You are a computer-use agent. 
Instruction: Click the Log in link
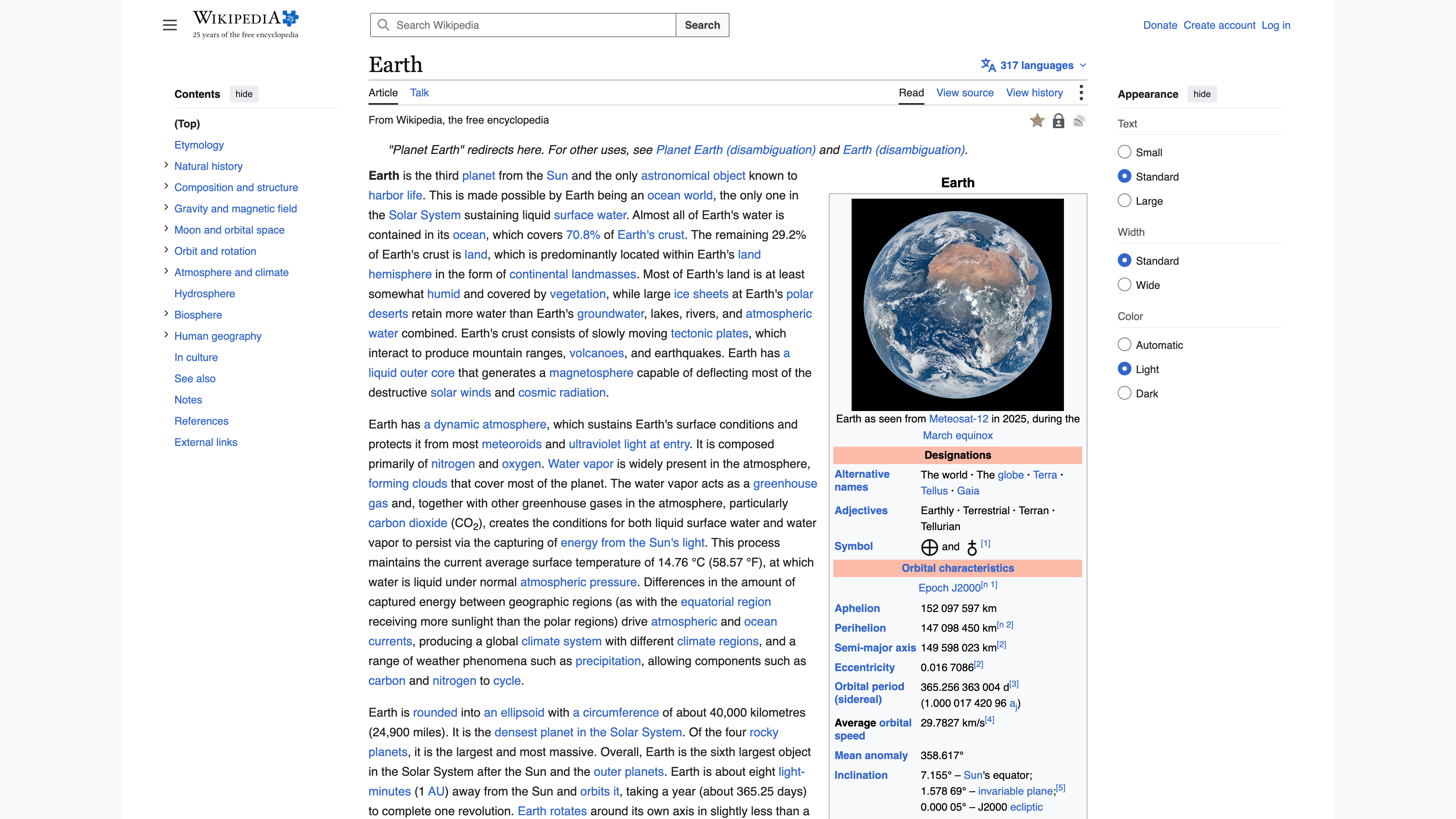(x=1276, y=25)
